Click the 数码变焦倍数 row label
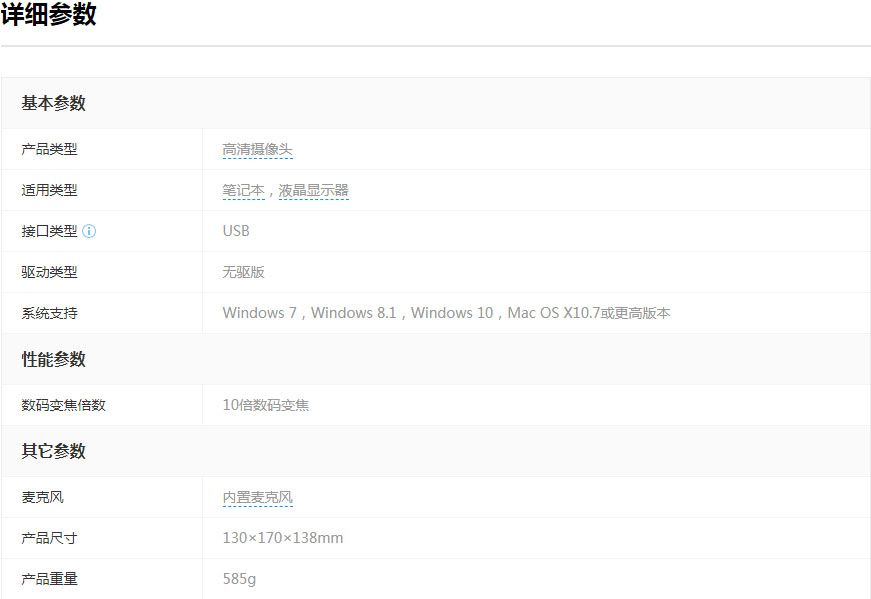Image resolution: width=871 pixels, height=599 pixels. coord(63,405)
